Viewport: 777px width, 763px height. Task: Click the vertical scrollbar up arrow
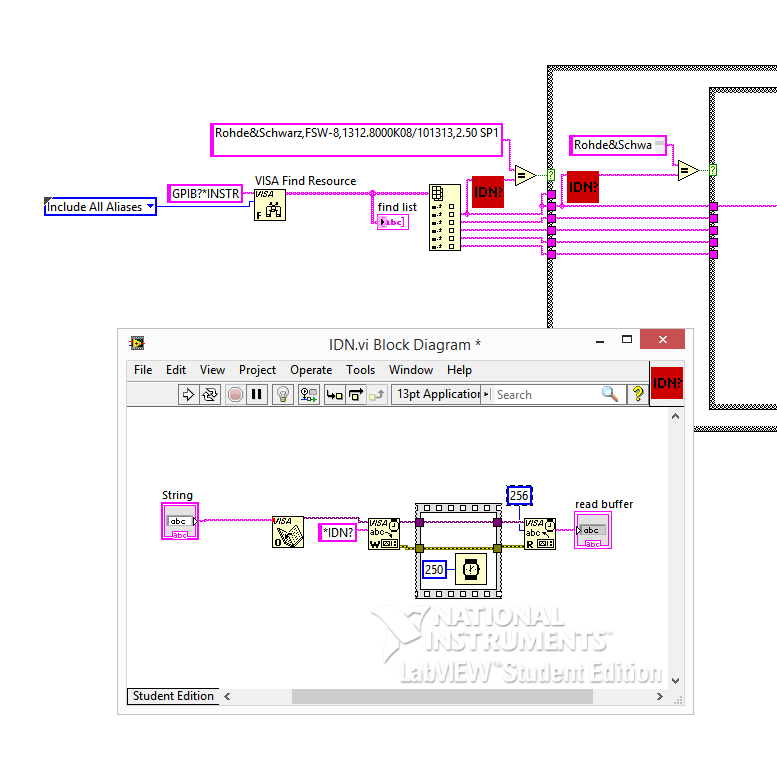pyautogui.click(x=675, y=416)
